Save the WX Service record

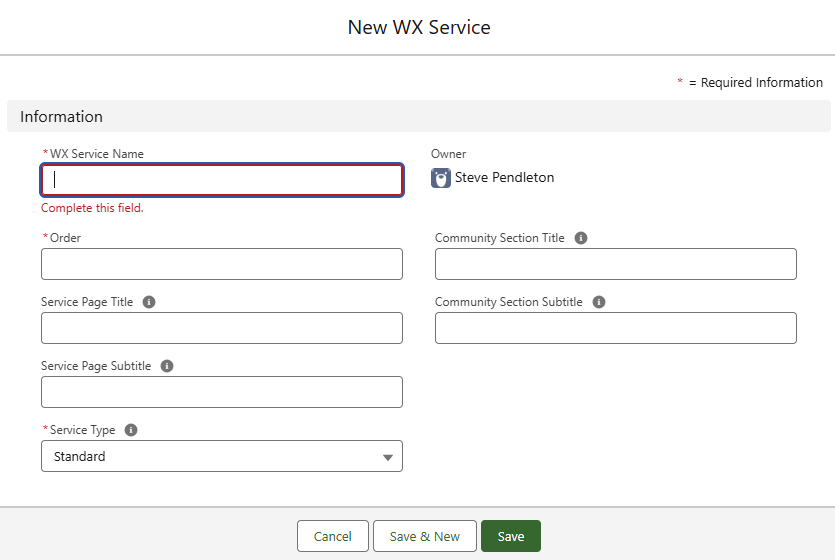click(x=510, y=536)
